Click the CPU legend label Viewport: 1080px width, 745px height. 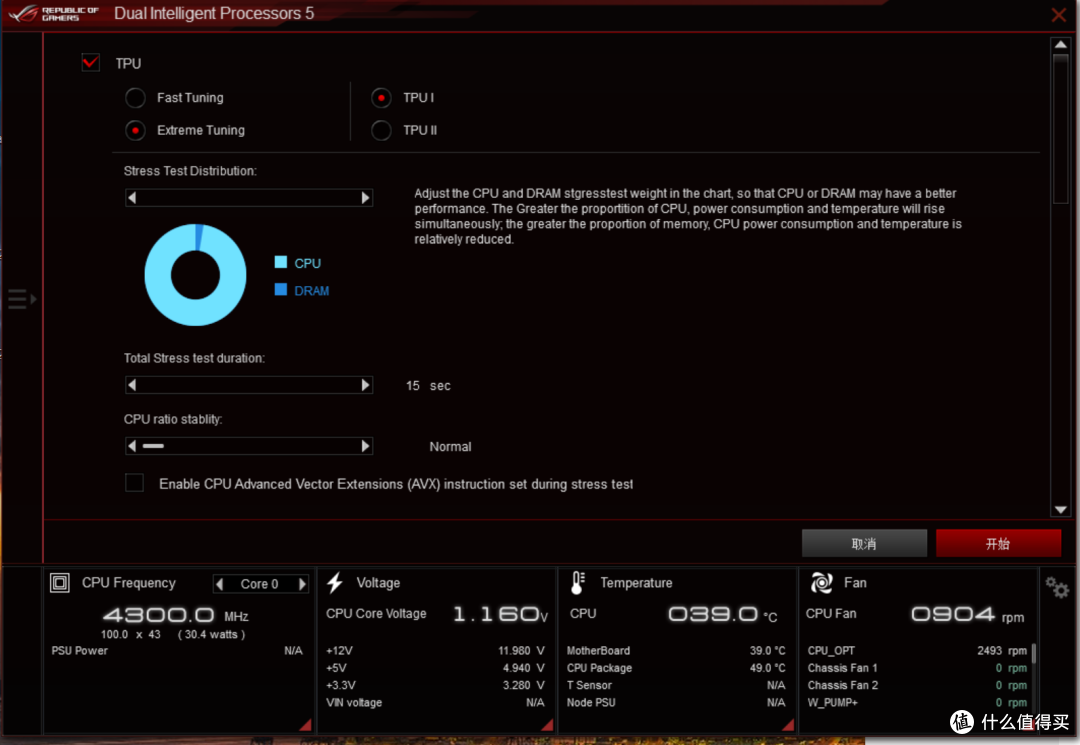coord(307,263)
